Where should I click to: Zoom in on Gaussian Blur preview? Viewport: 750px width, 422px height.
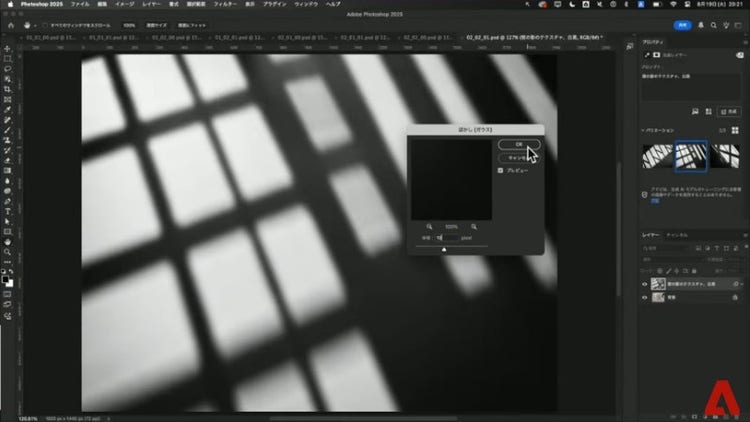(472, 227)
